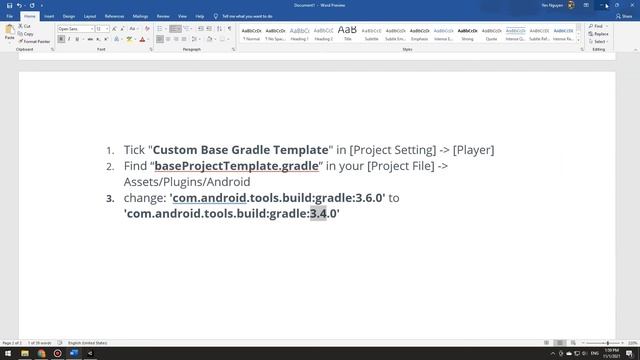Undo the last action
The width and height of the screenshot is (640, 360).
coord(19,5)
